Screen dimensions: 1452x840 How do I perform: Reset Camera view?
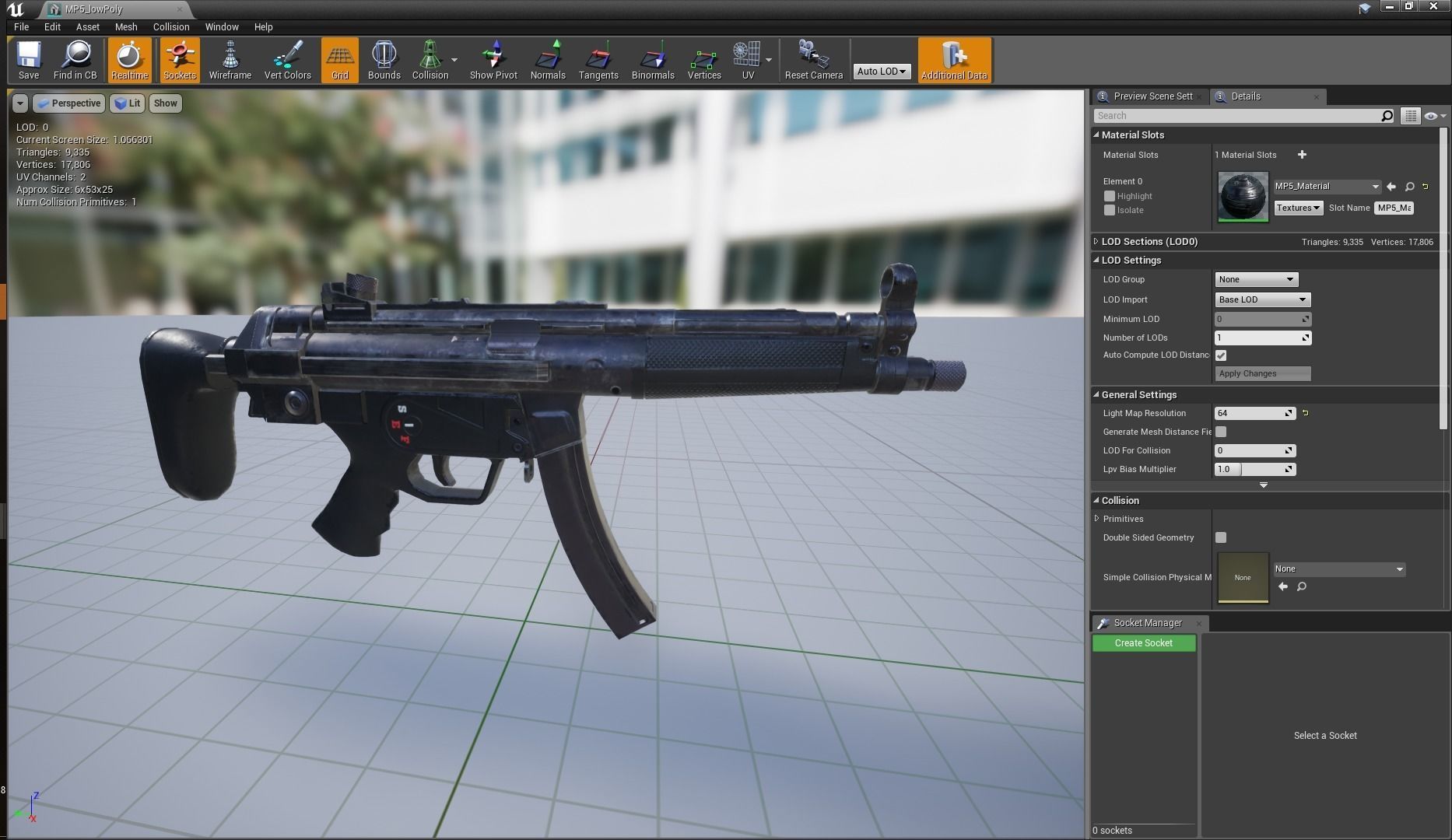[814, 60]
